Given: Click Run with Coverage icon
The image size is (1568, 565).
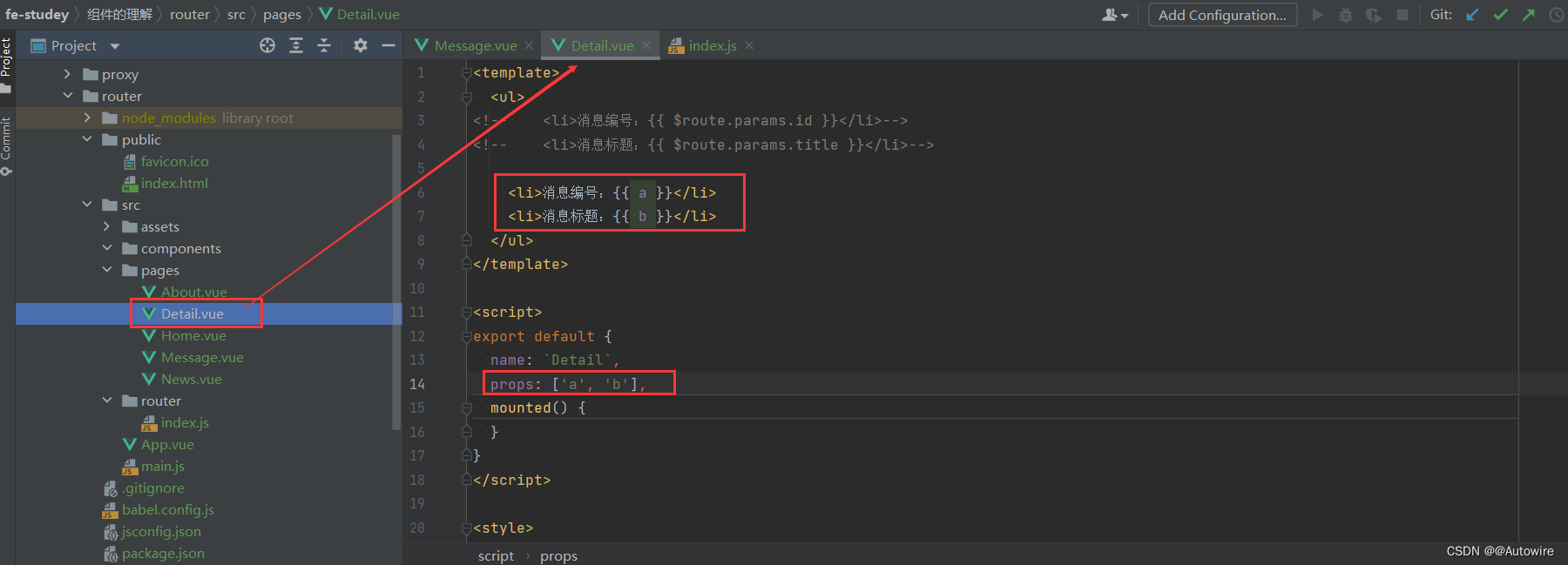Looking at the screenshot, I should coord(1374,15).
